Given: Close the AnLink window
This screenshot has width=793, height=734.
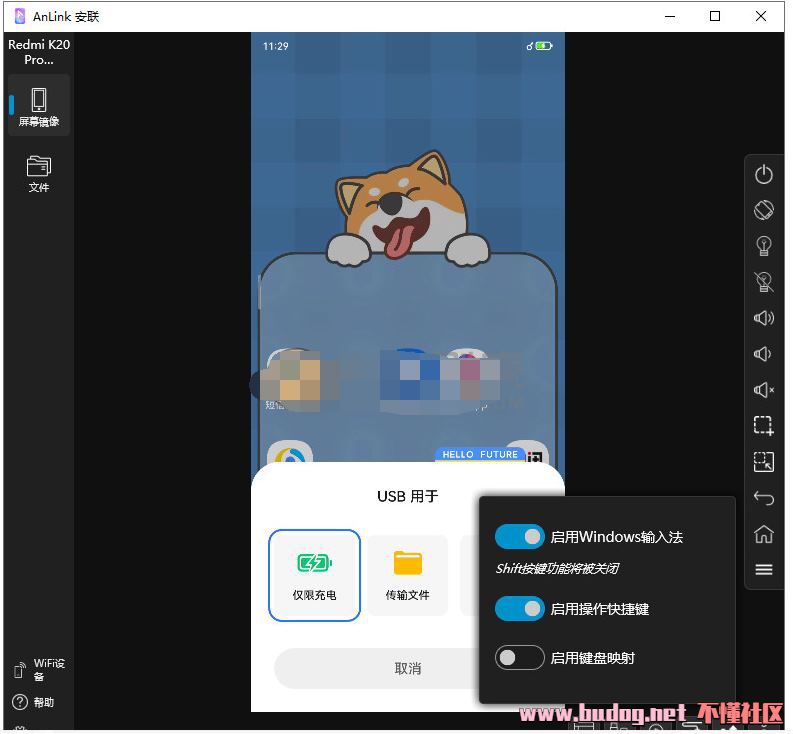Looking at the screenshot, I should coord(761,16).
